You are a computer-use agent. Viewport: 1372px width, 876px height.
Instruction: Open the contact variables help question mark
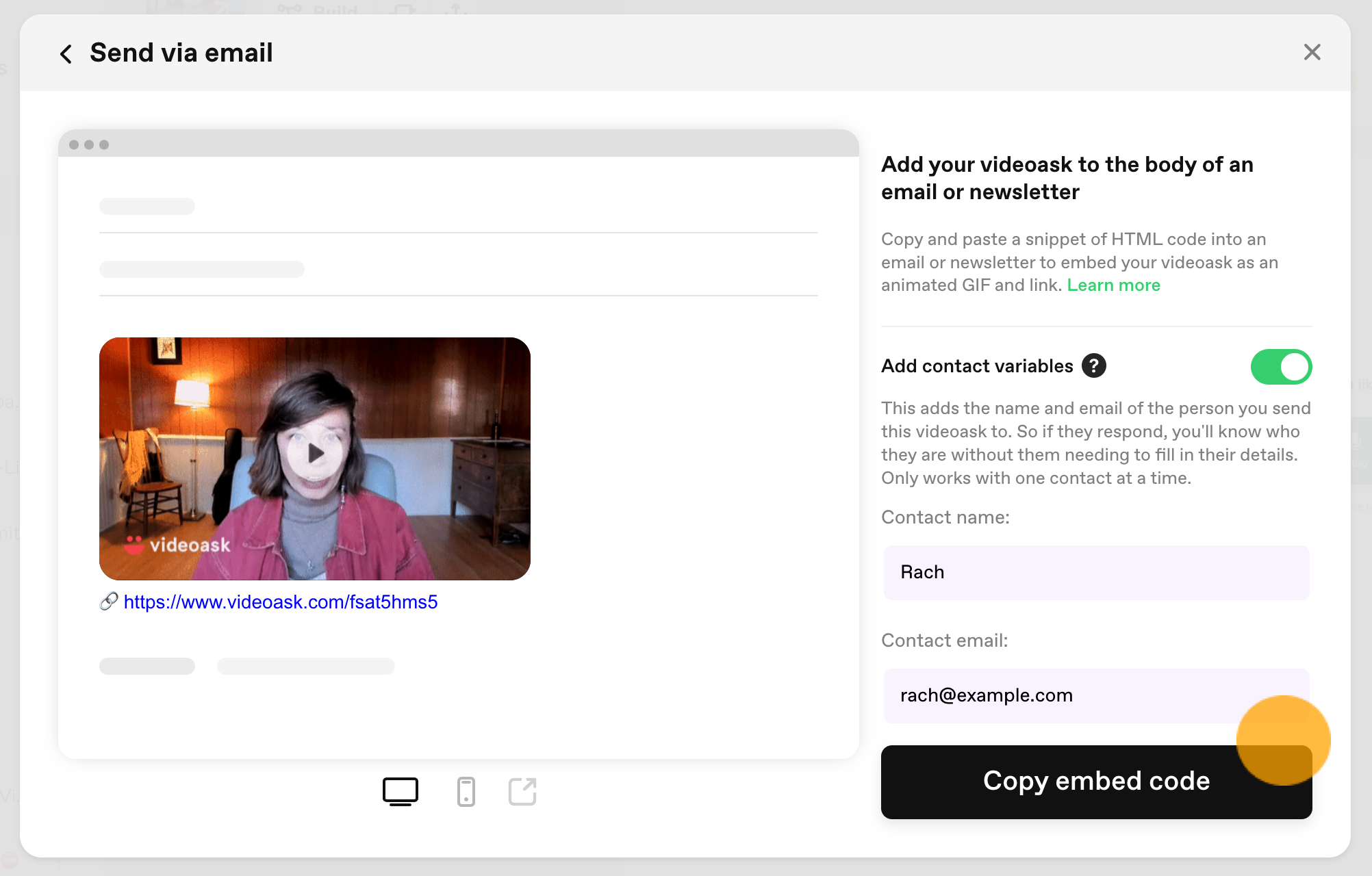point(1093,366)
